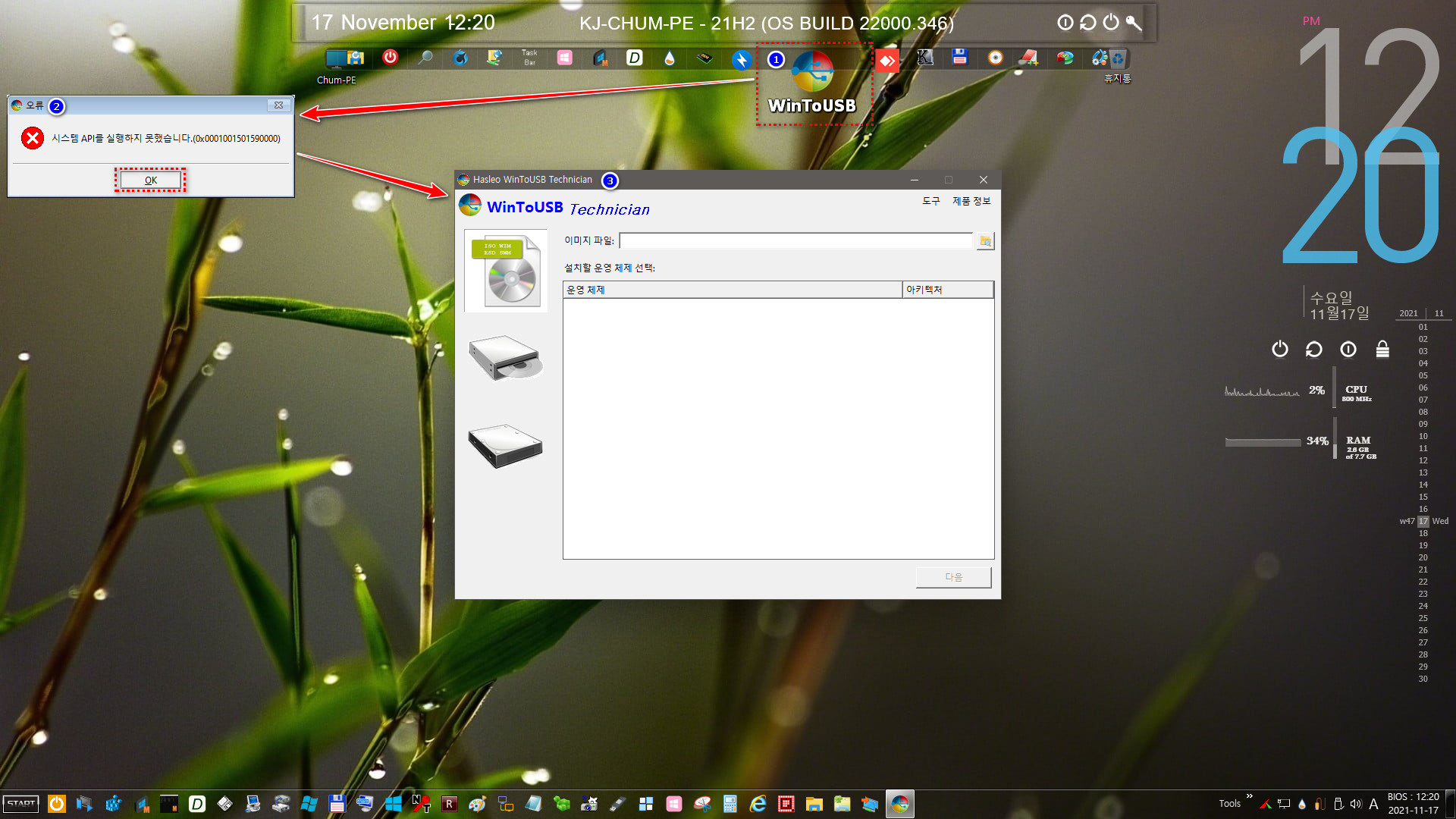Click the paint palette icon on taskbar
This screenshot has height=819, width=1456.
pyautogui.click(x=477, y=804)
